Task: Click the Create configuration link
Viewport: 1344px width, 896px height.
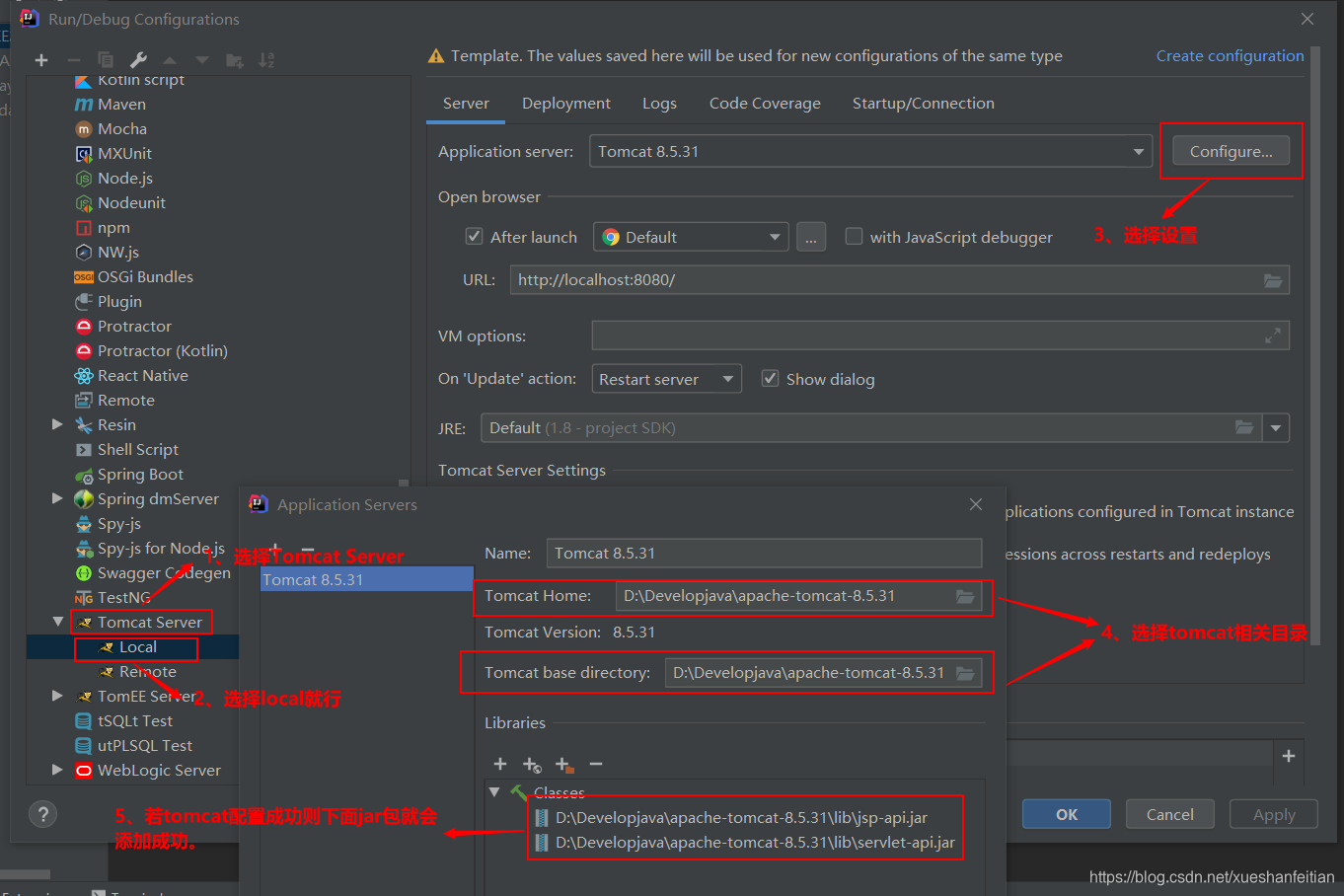Action: 1231,56
